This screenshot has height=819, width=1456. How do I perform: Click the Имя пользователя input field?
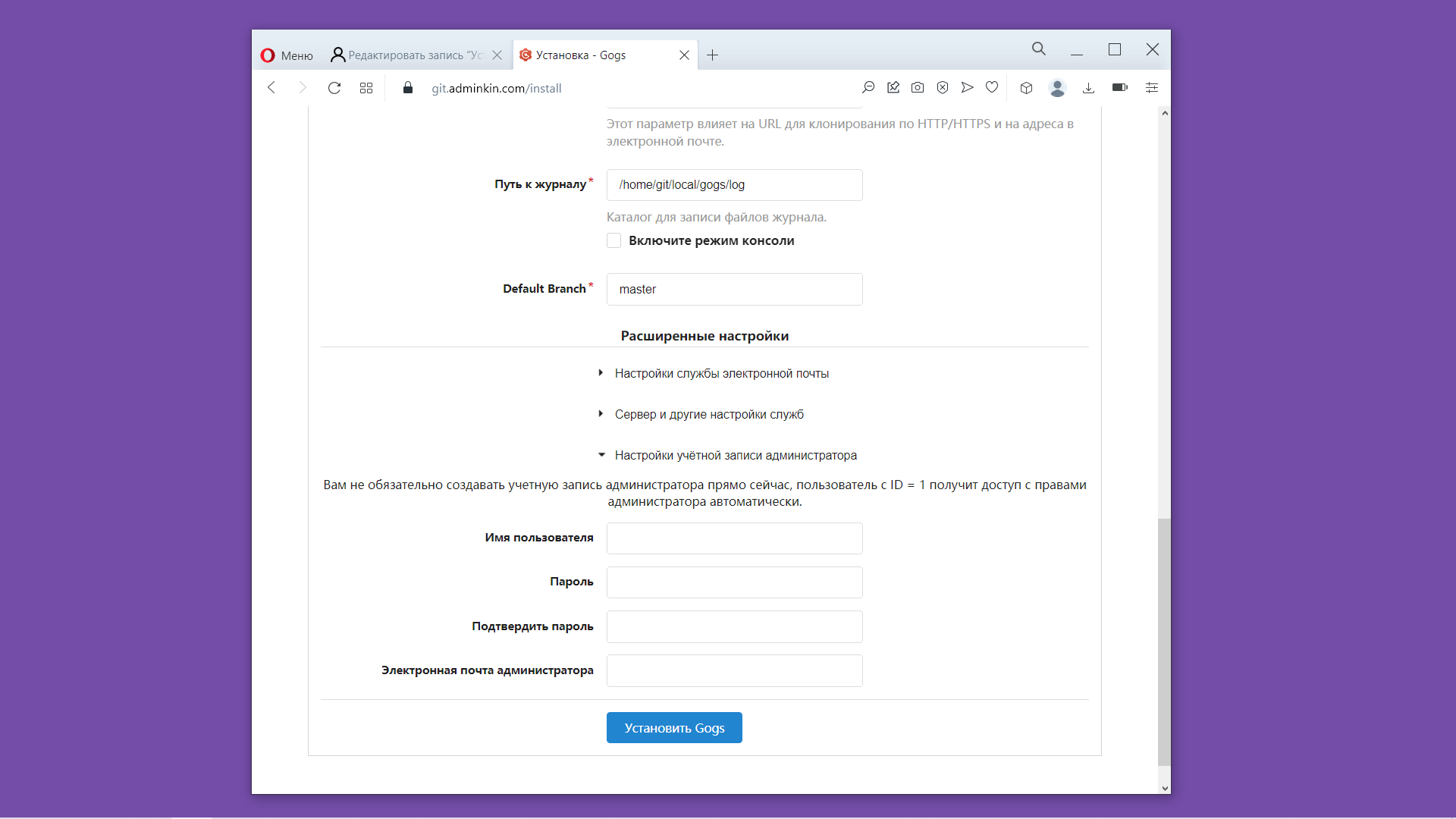pos(734,538)
